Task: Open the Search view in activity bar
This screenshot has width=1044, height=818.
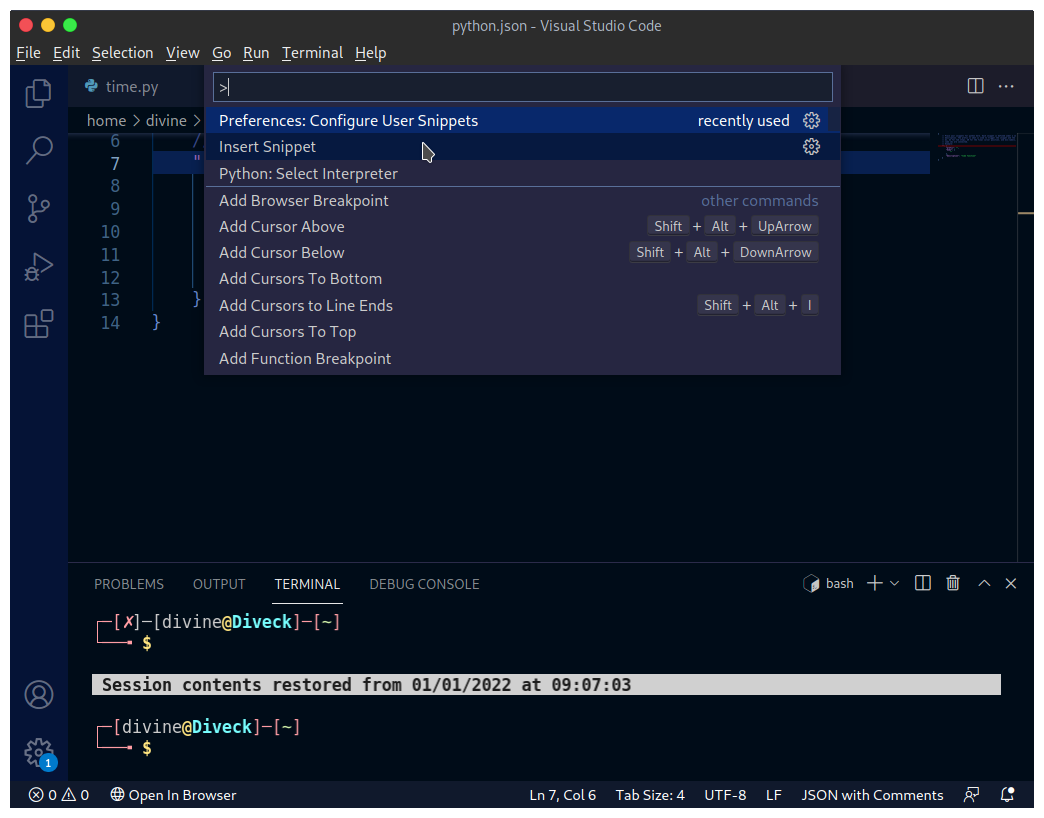Action: (x=39, y=150)
